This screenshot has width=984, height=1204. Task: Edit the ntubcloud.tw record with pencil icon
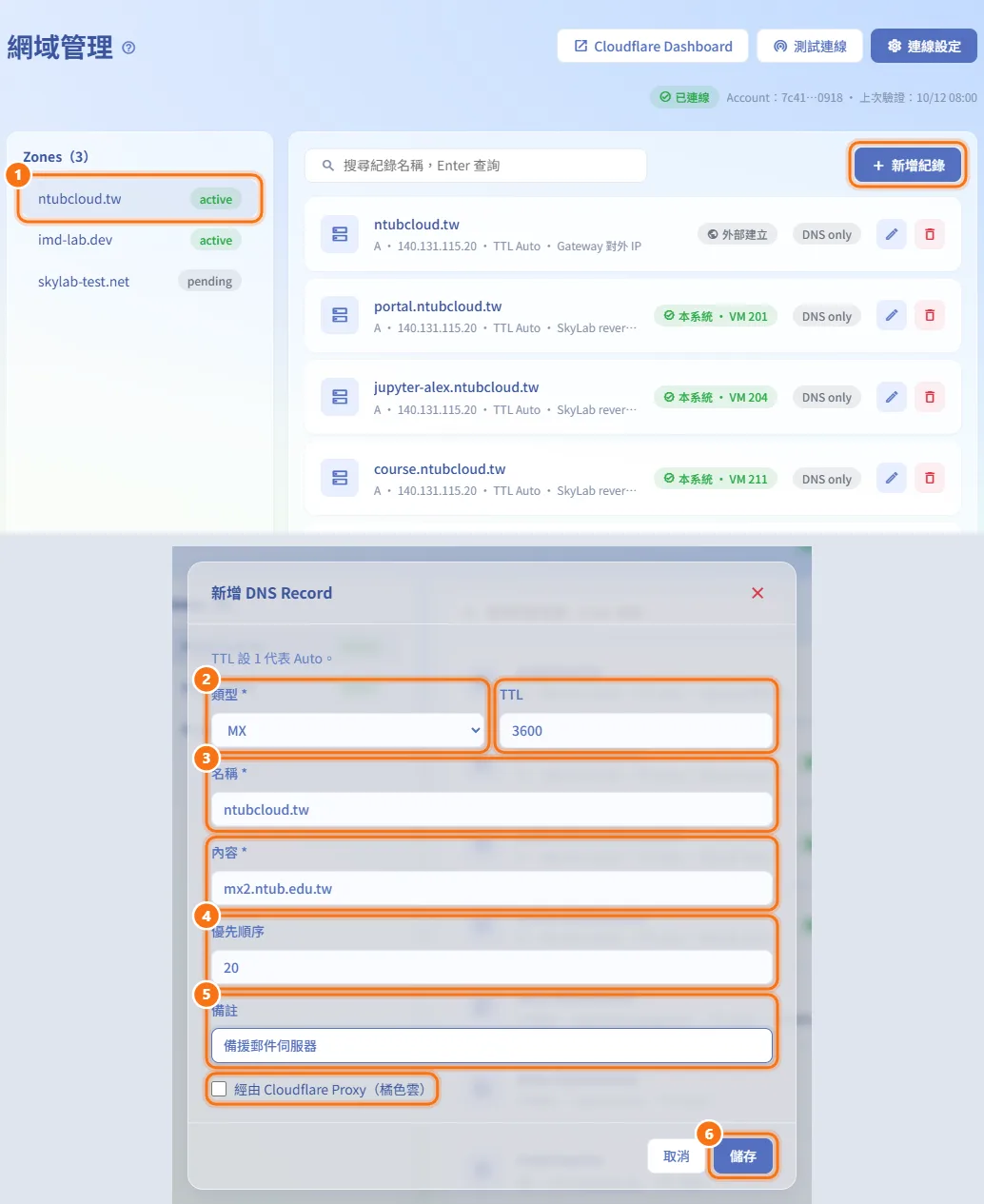pos(891,234)
